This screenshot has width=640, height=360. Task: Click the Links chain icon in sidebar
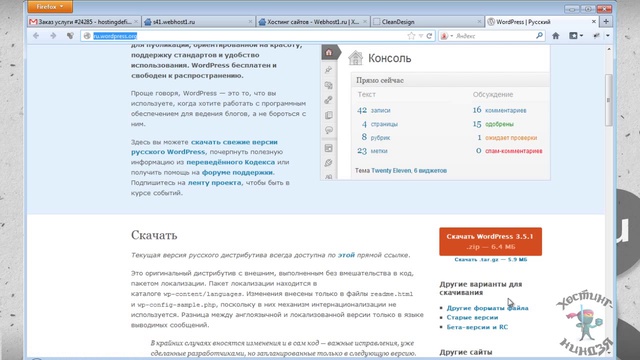coord(329,100)
